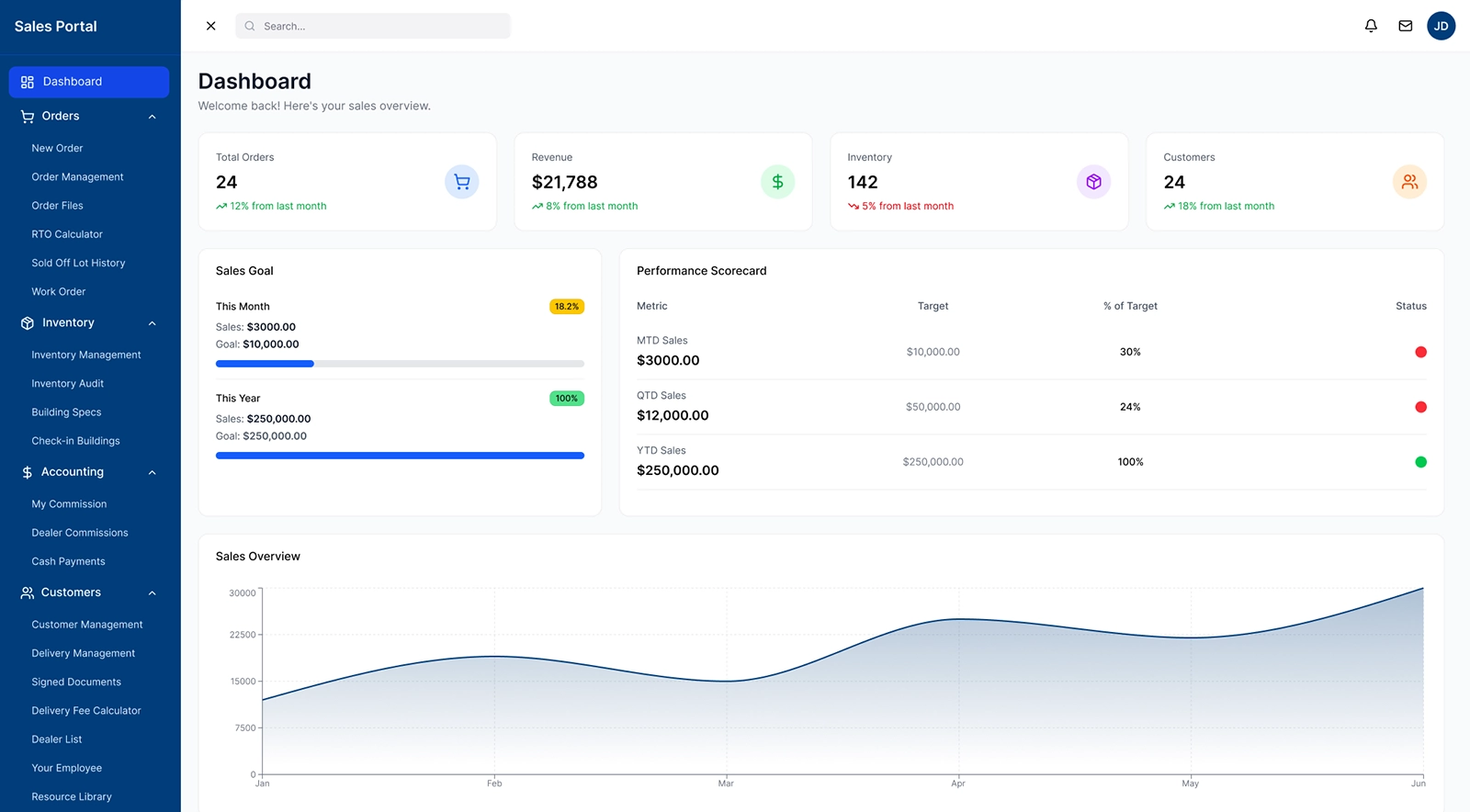Collapse the Orders section chevron
This screenshot has width=1470, height=812.
tap(153, 117)
